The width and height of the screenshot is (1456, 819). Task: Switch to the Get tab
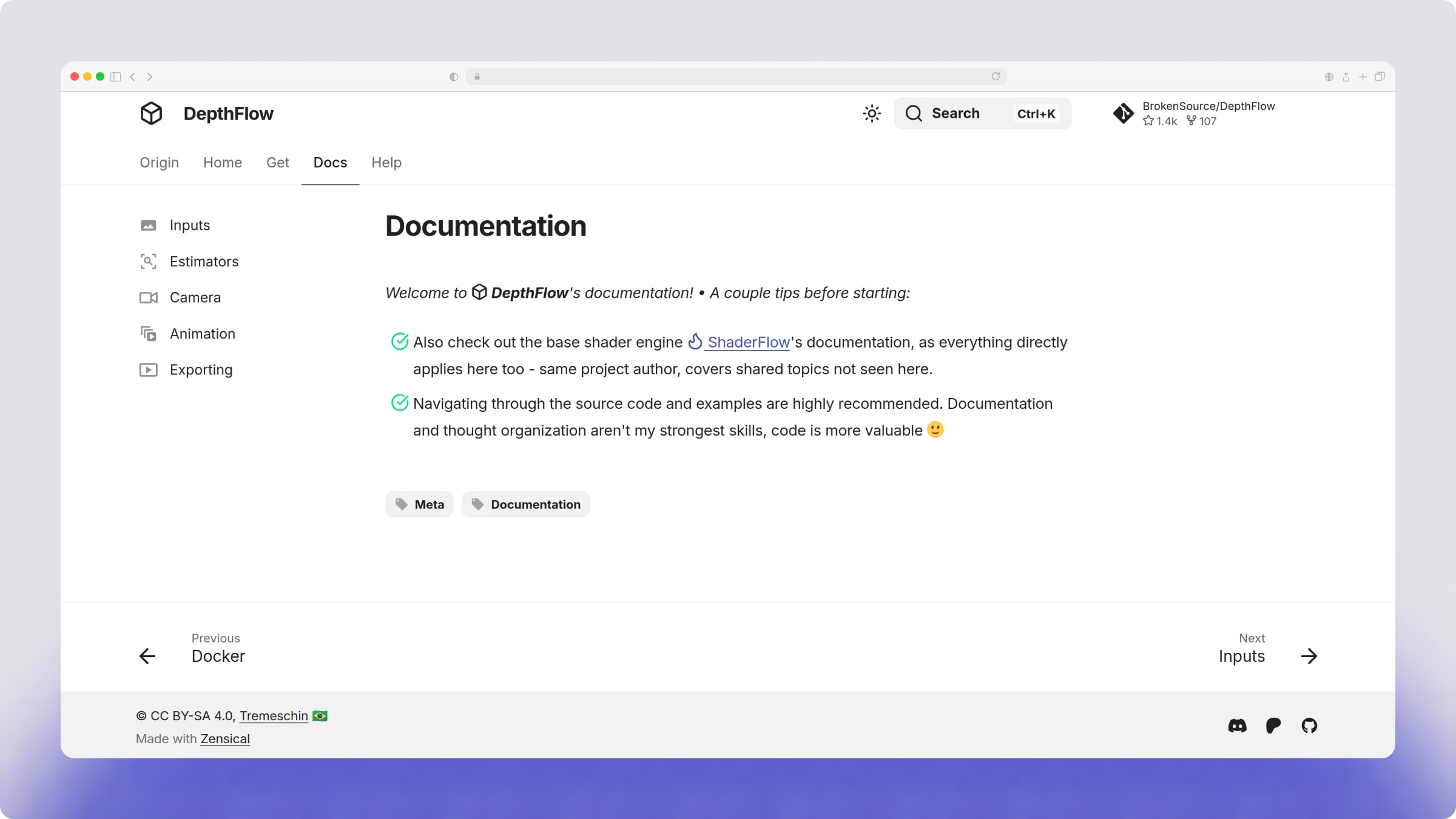278,163
